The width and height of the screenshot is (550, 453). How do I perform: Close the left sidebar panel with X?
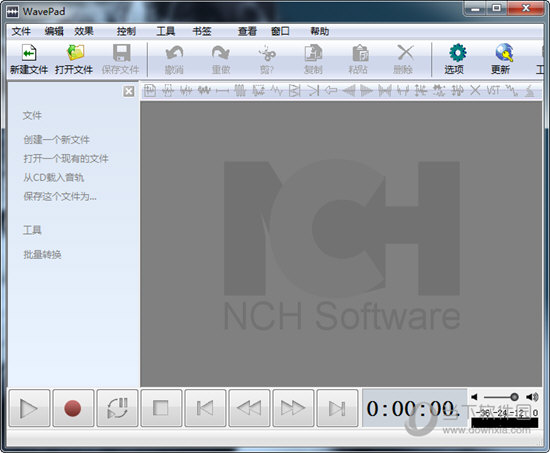pos(129,92)
